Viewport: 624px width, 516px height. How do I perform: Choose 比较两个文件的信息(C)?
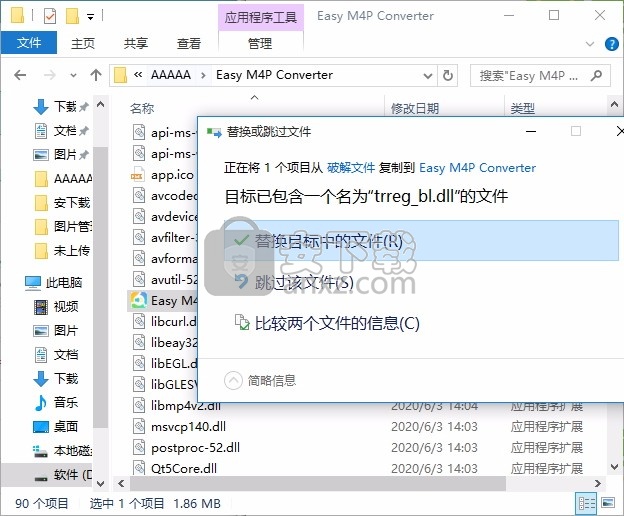tap(327, 323)
